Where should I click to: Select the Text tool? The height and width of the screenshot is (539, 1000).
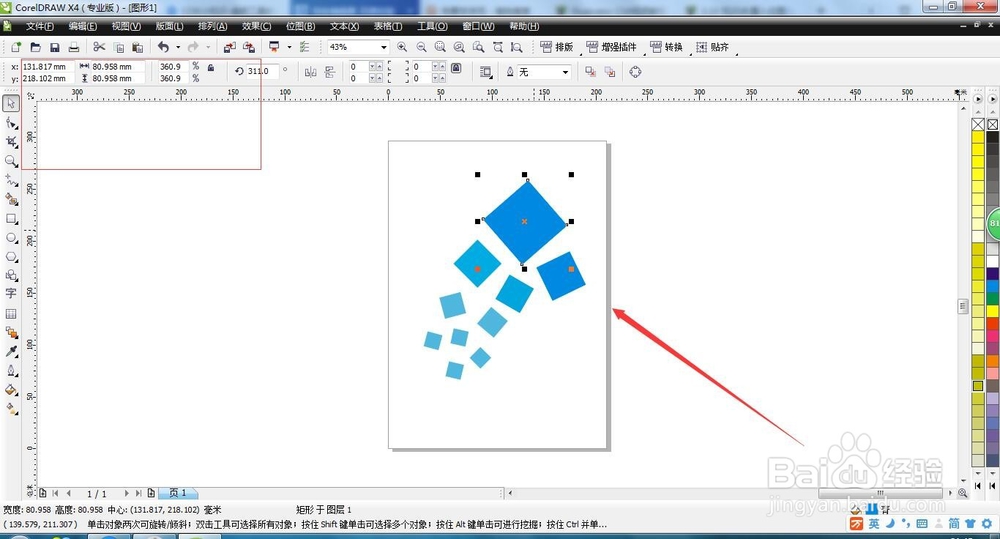point(11,293)
